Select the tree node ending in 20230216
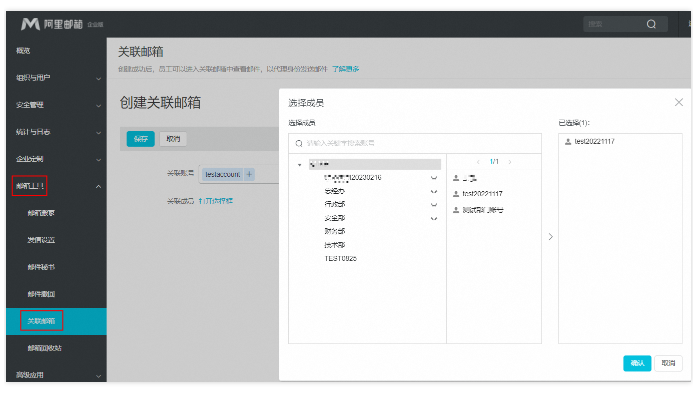 352,178
